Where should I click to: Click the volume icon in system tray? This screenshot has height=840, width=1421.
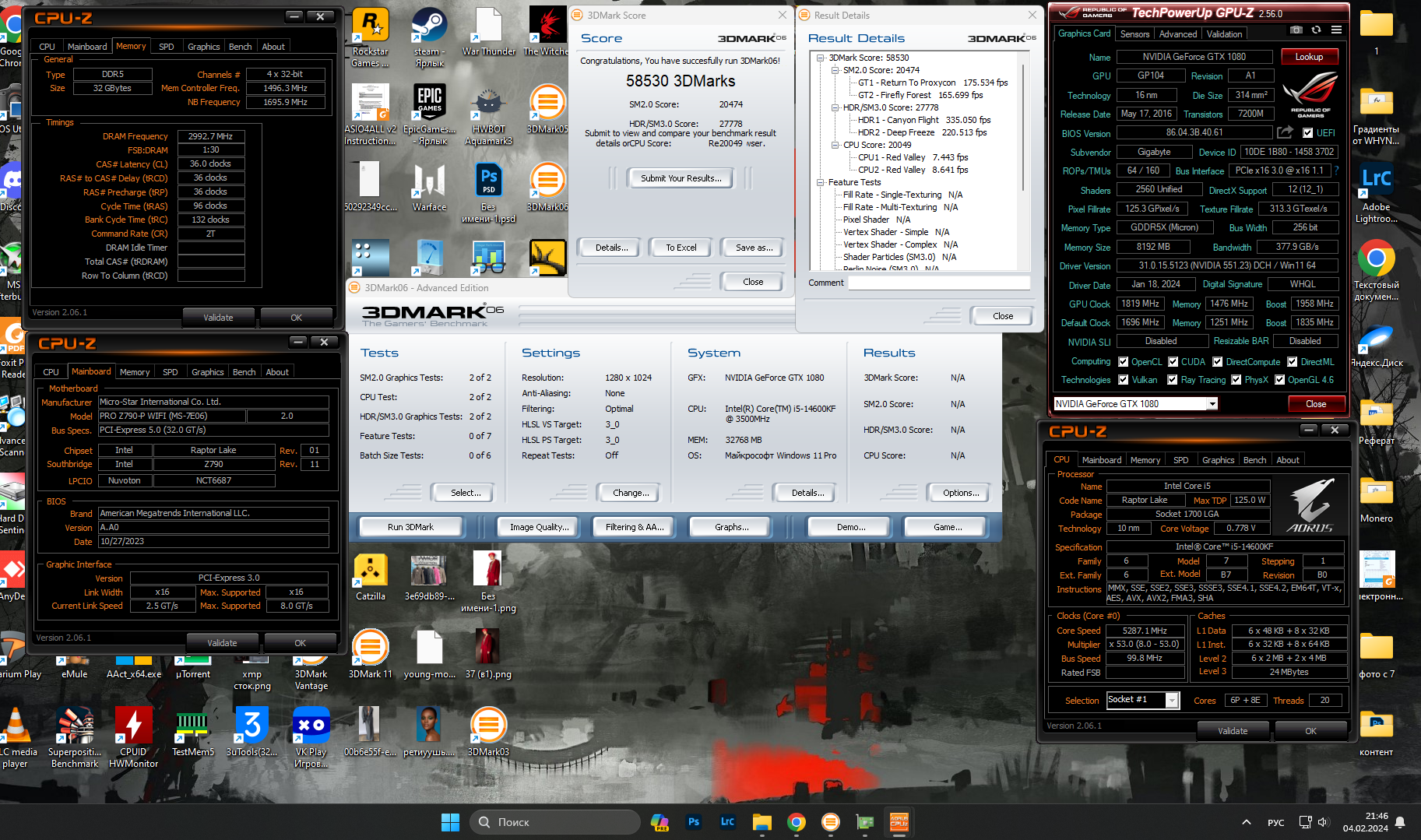point(1322,822)
